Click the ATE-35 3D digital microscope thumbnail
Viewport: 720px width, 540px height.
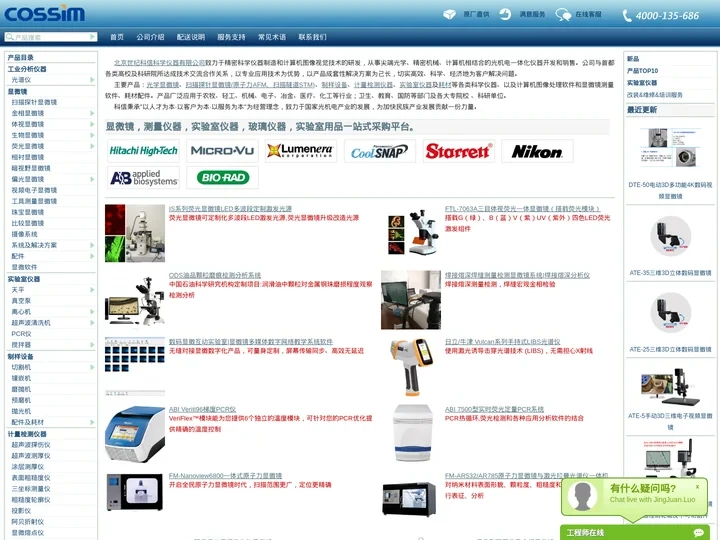point(670,236)
